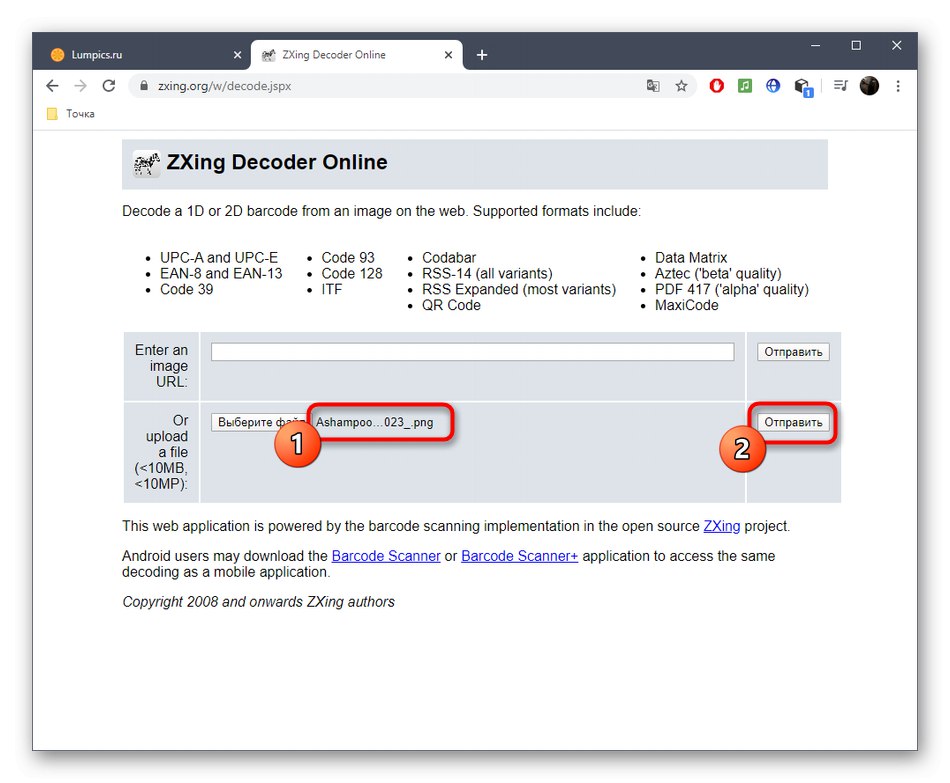Click the QR Code list item

(451, 305)
